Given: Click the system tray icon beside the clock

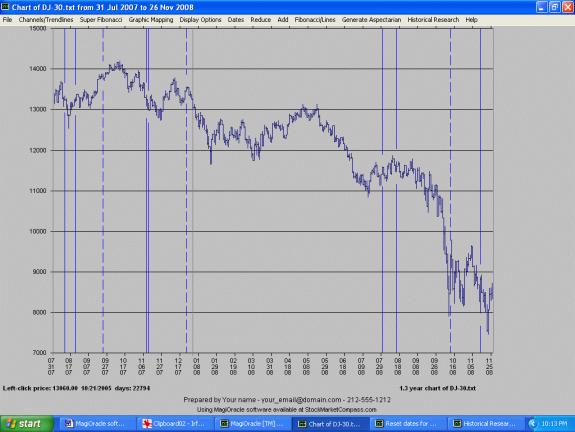Looking at the screenshot, I should point(532,424).
